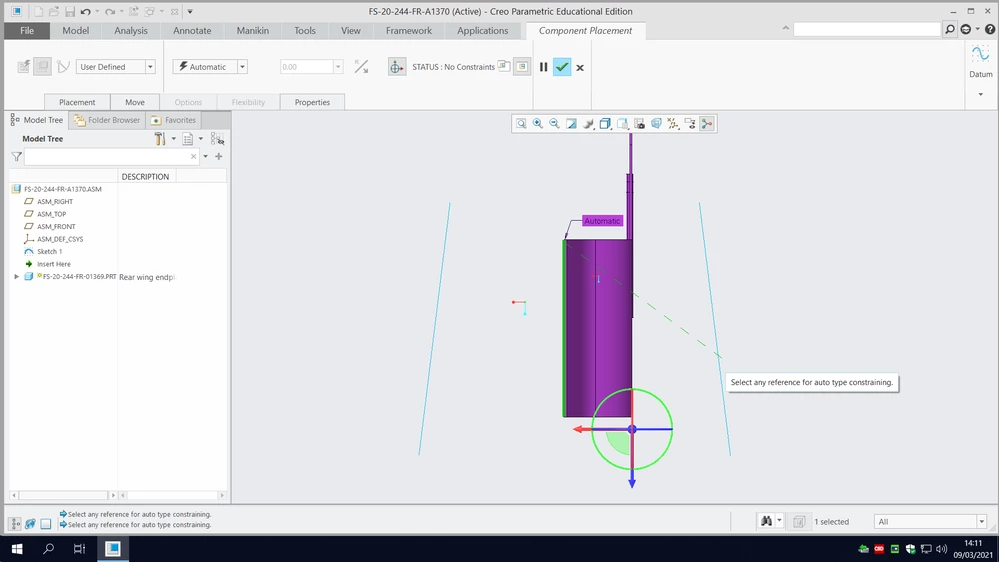This screenshot has height=562, width=999.
Task: Toggle model tree display in status bar
Action: 15,524
